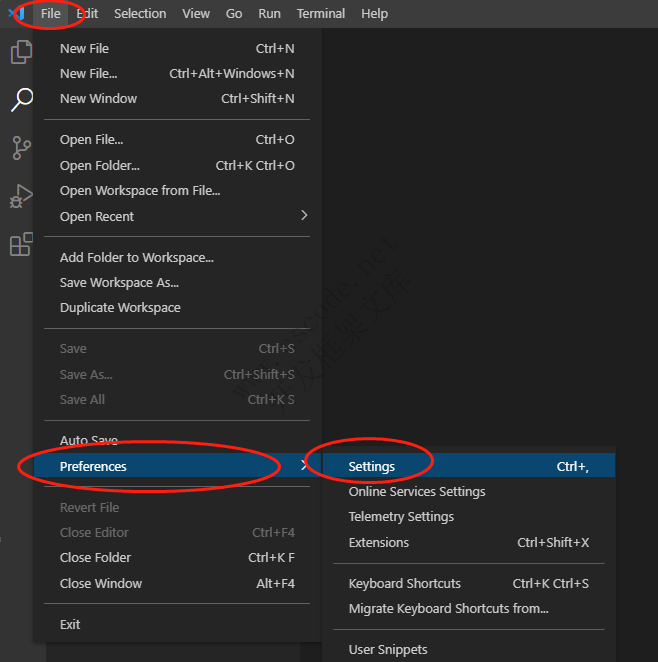Click the Revert File entry
The height and width of the screenshot is (662, 658).
click(x=177, y=507)
